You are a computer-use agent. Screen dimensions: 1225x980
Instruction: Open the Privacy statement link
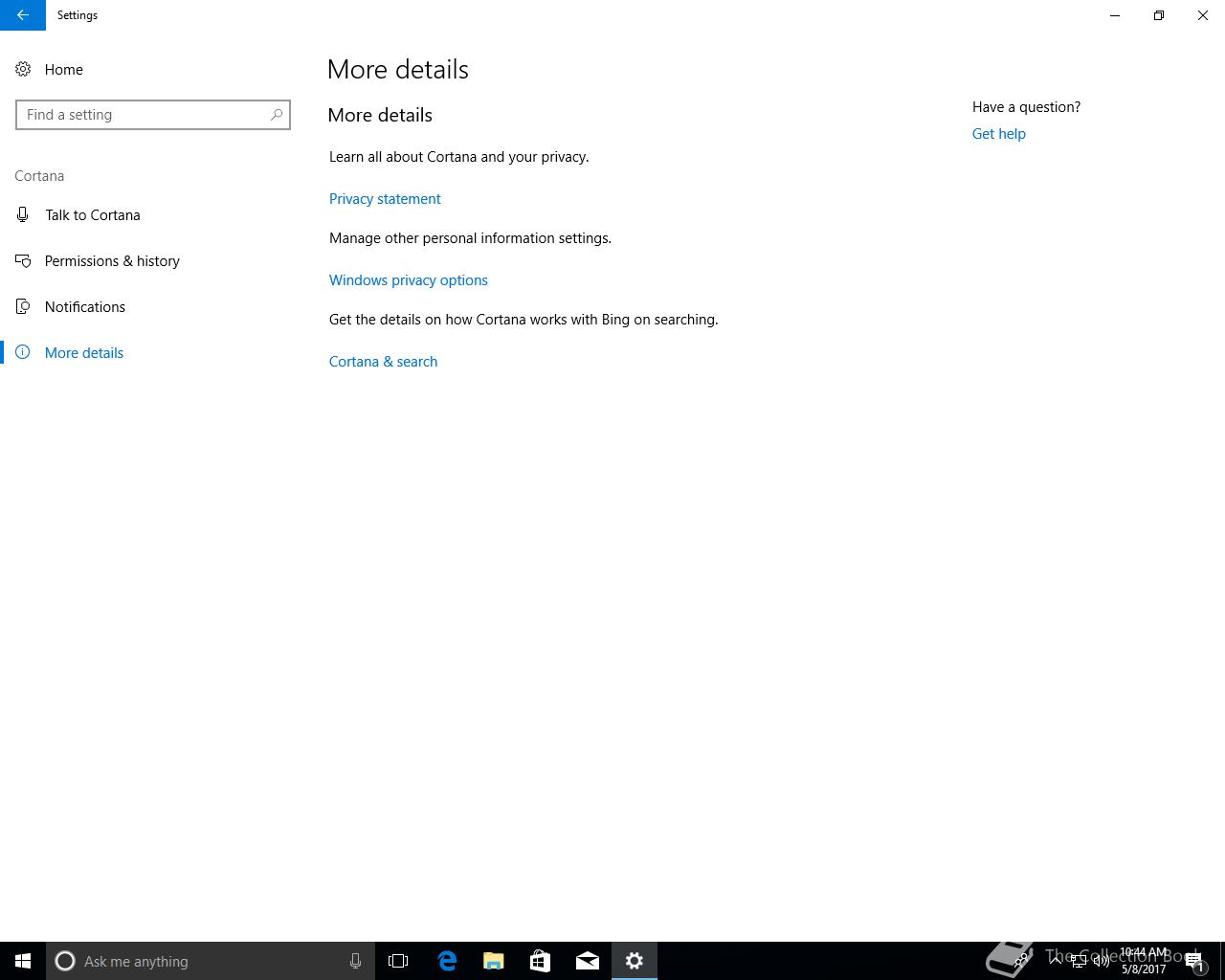[x=385, y=199]
